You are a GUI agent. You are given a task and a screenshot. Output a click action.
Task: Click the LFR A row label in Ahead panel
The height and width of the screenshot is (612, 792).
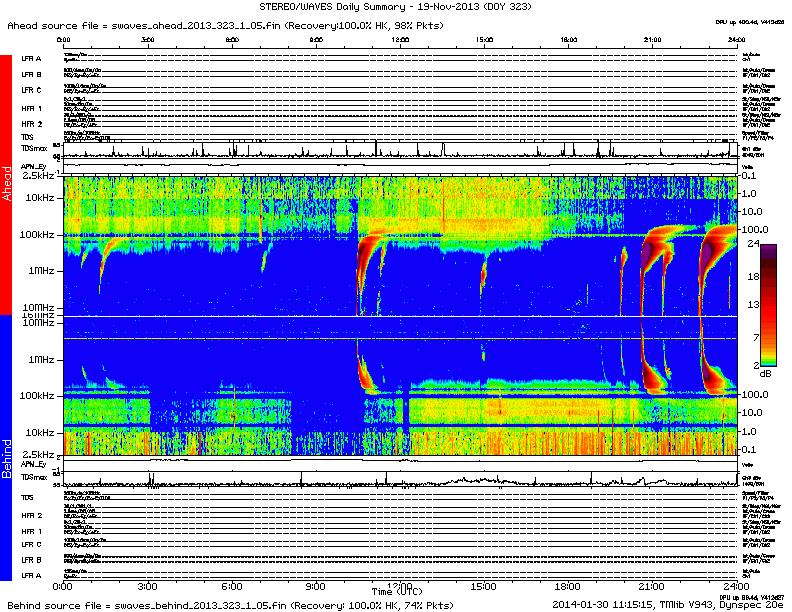(31, 59)
